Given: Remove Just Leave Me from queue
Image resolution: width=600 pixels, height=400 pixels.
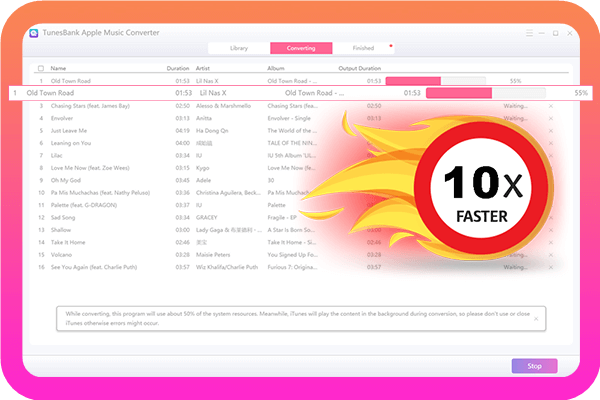Looking at the screenshot, I should pos(551,131).
